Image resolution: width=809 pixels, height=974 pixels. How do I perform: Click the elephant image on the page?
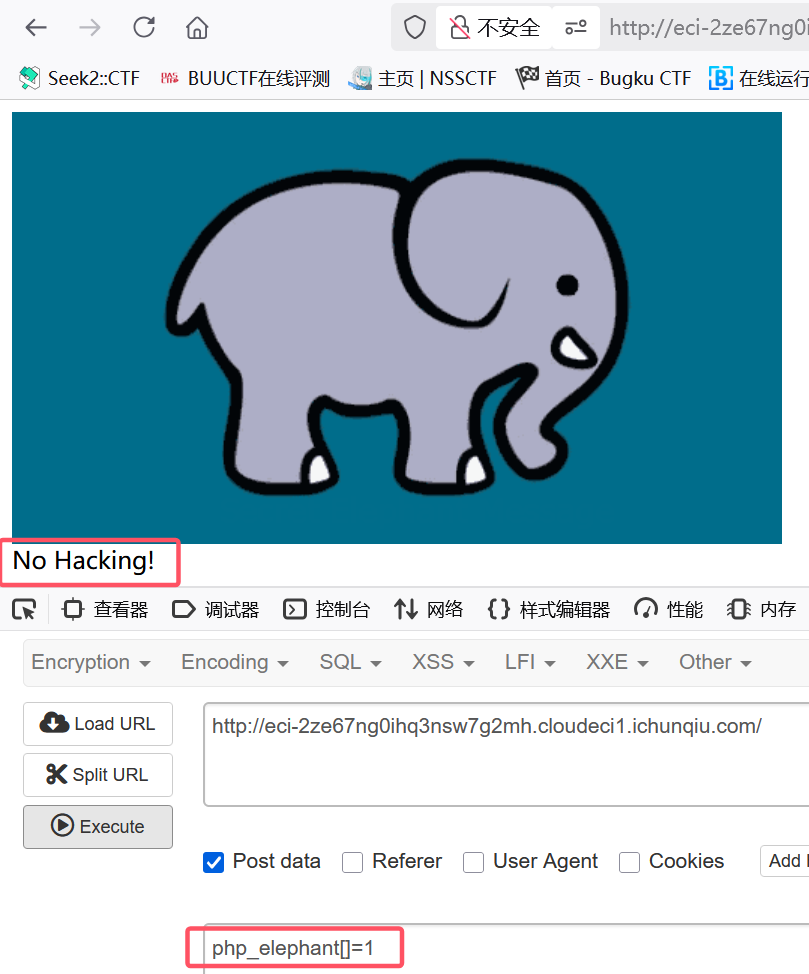coord(396,327)
